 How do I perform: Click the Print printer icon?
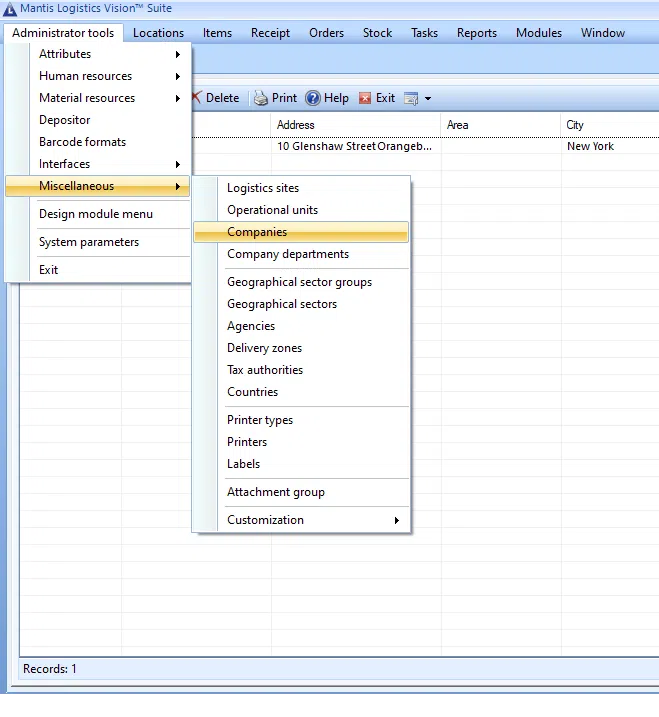point(260,98)
